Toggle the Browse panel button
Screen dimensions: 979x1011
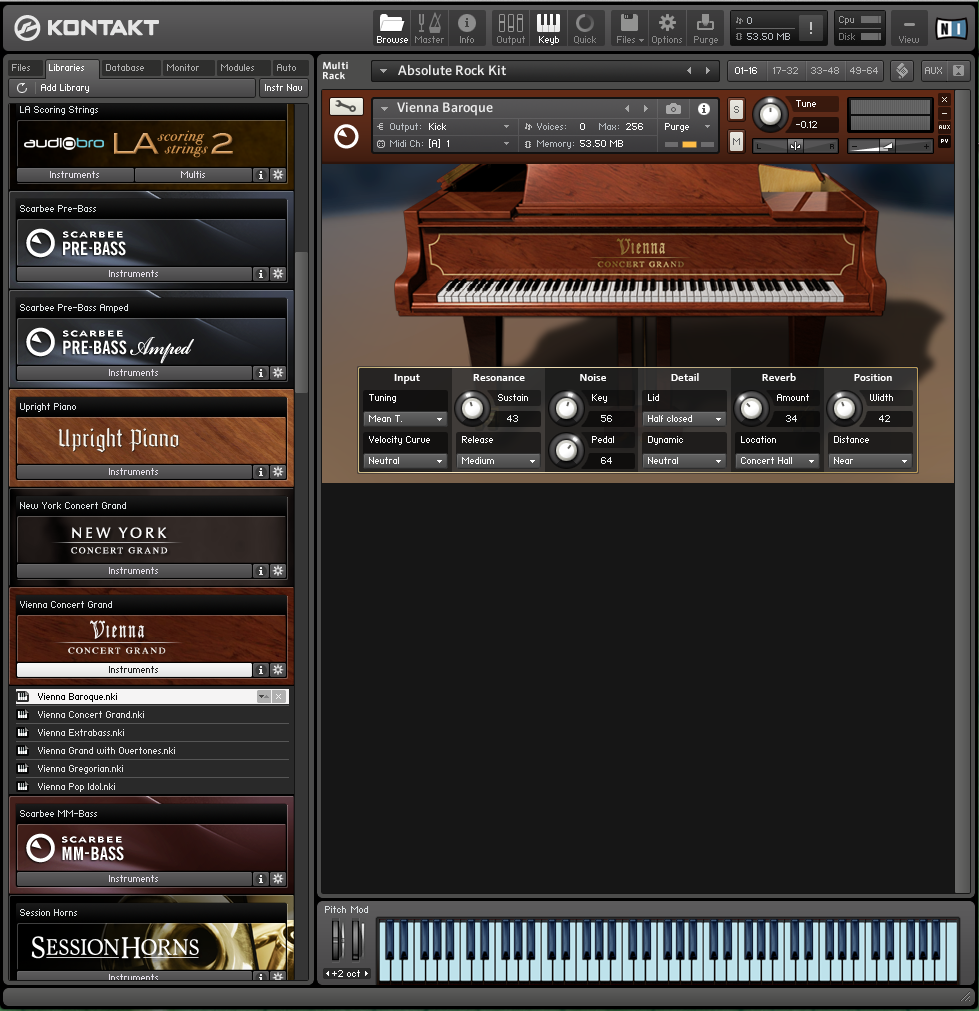click(x=392, y=28)
